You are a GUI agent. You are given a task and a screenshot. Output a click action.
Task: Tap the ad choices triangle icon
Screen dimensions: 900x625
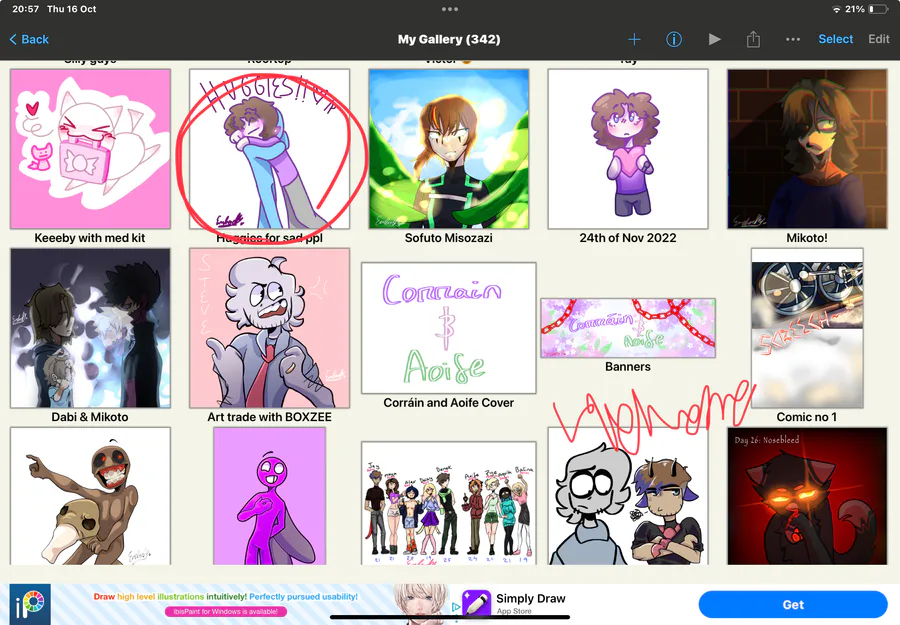pyautogui.click(x=456, y=606)
